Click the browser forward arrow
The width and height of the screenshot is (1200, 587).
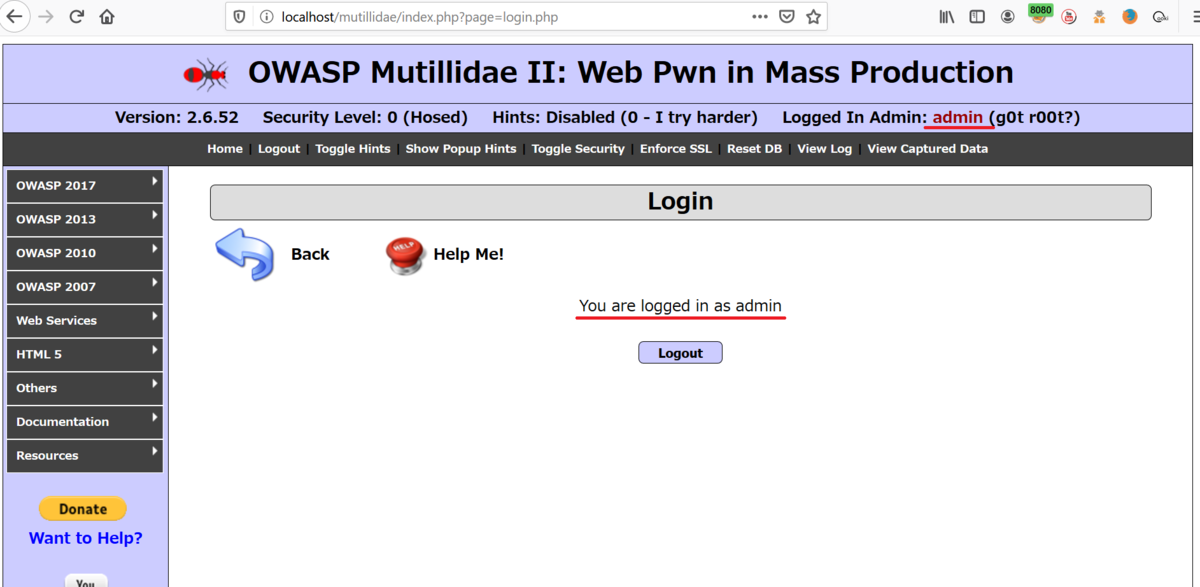(46, 17)
